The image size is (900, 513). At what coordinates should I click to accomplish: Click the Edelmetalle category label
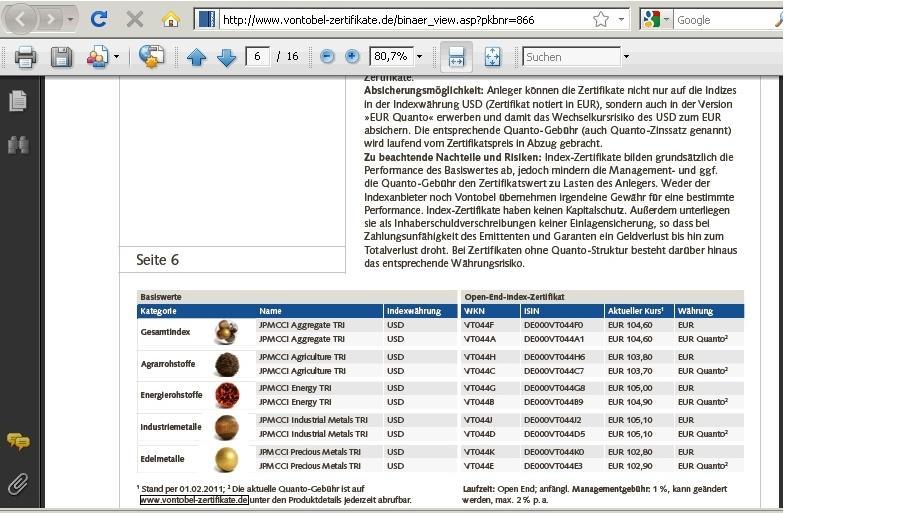[x=162, y=459]
